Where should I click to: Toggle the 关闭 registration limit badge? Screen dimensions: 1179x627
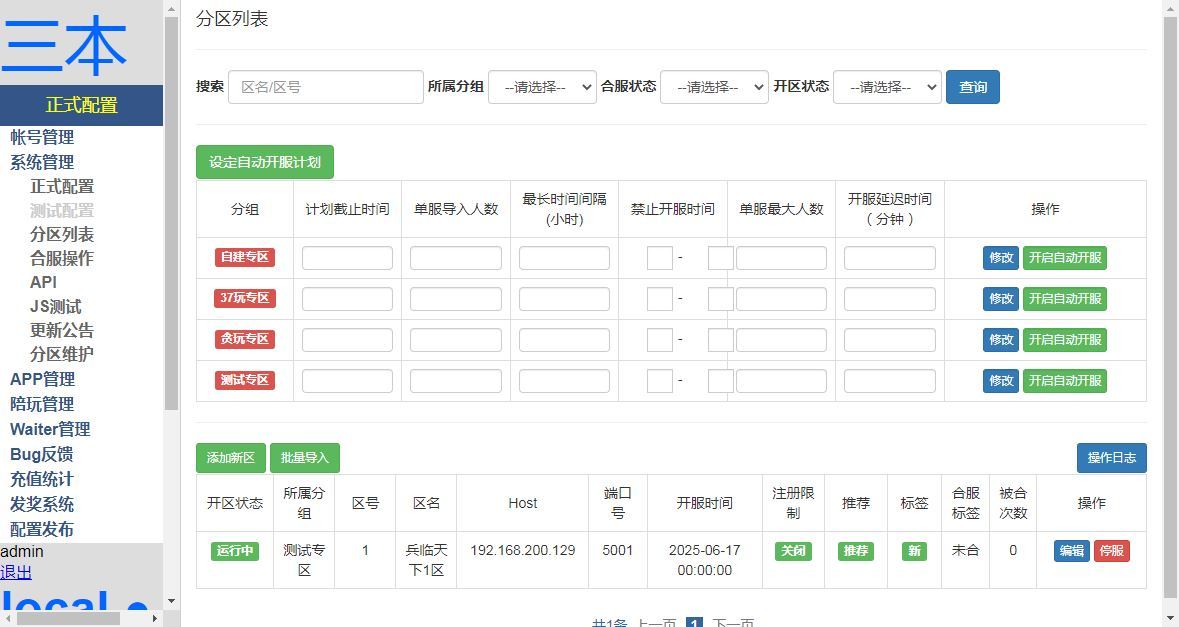coord(792,551)
